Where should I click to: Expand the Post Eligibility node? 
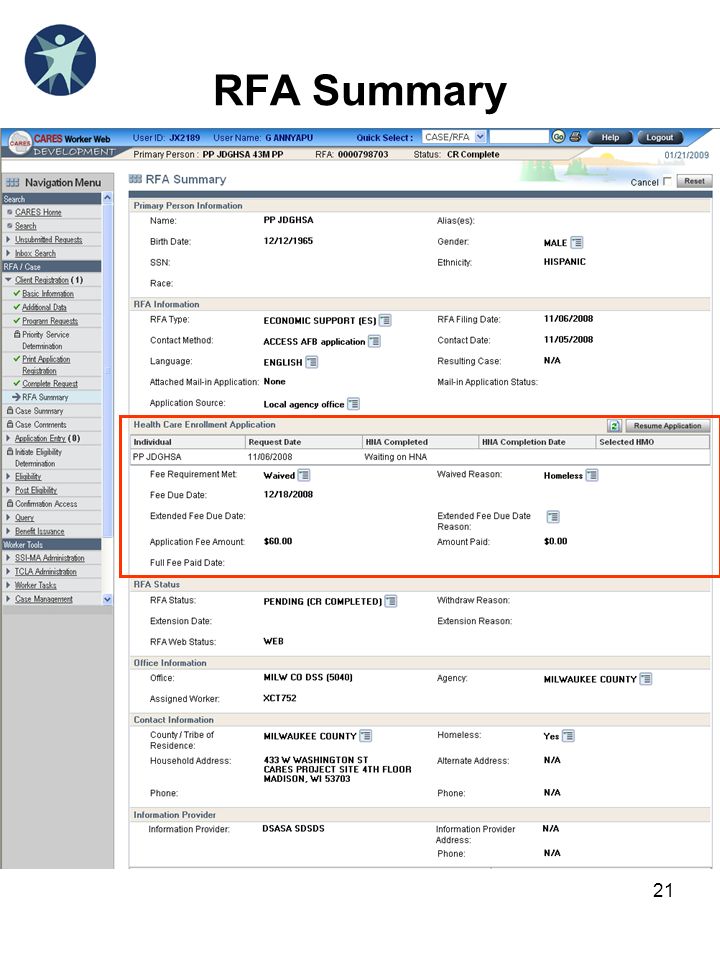click(8, 490)
